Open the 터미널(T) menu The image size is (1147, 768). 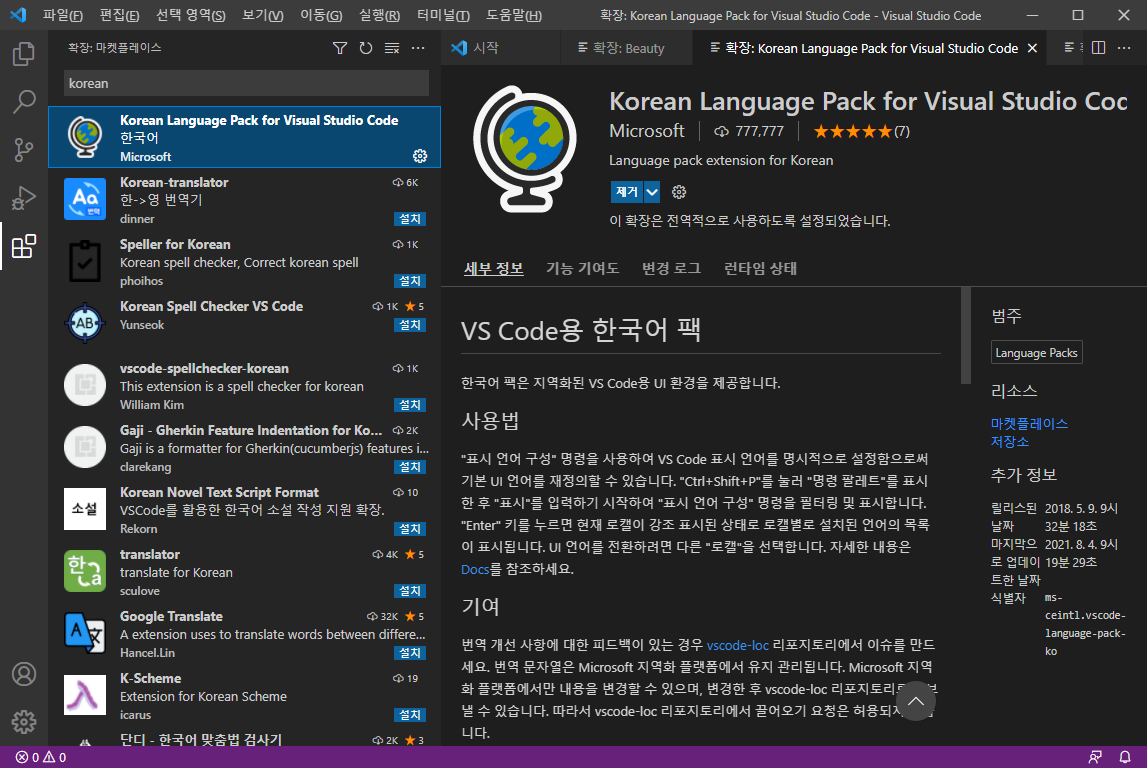coord(443,15)
